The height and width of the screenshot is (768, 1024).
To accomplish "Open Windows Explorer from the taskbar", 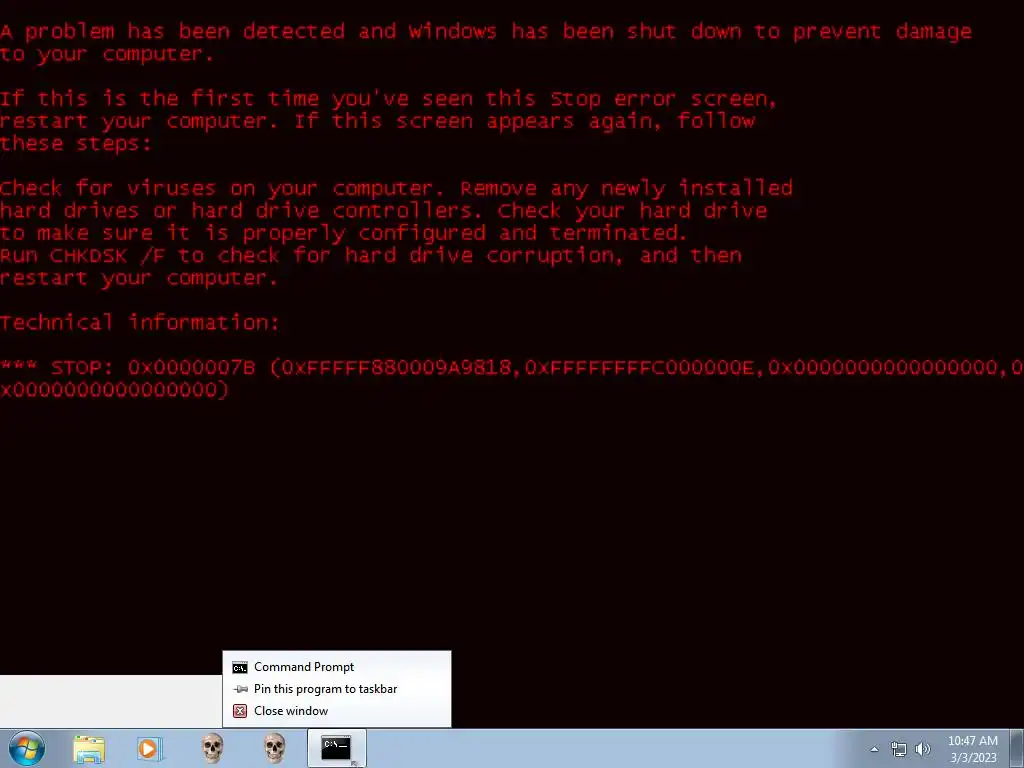I will [x=89, y=749].
